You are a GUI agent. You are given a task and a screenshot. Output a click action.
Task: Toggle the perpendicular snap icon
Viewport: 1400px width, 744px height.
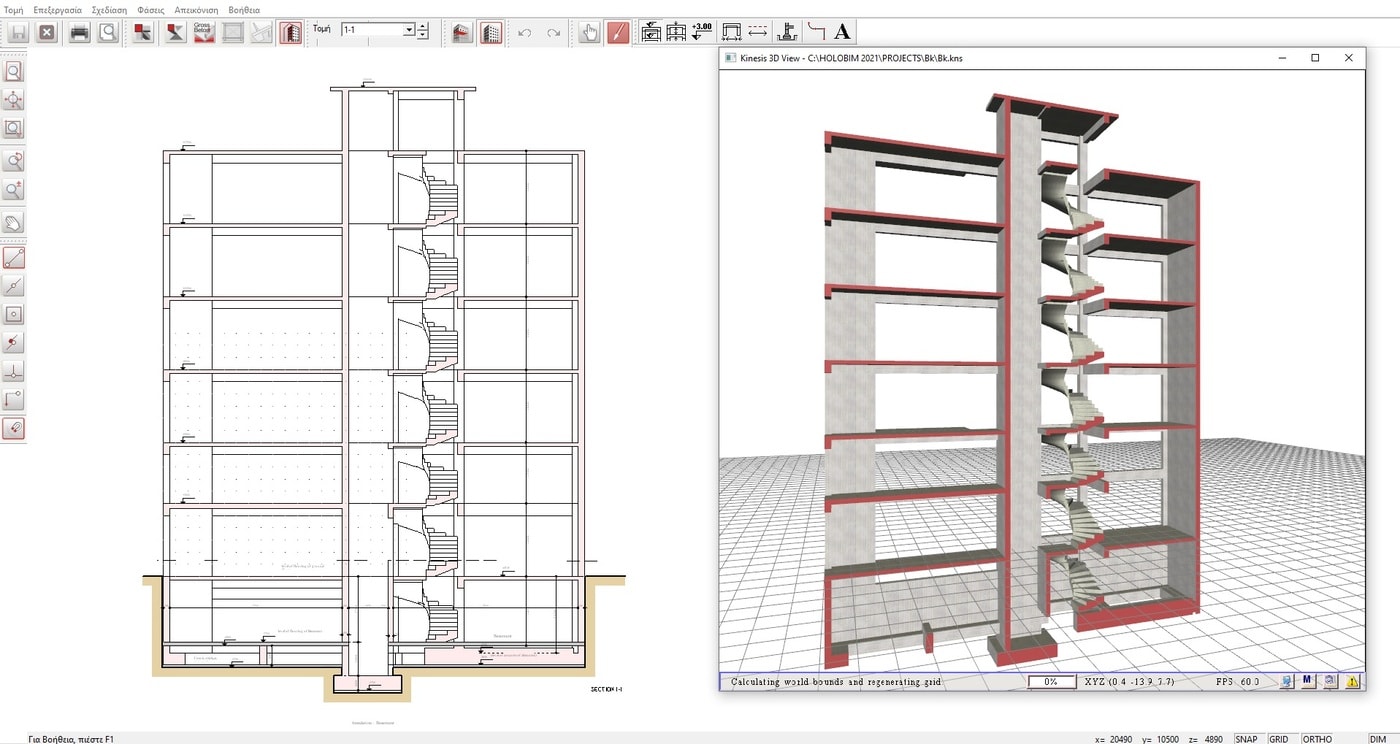point(14,372)
